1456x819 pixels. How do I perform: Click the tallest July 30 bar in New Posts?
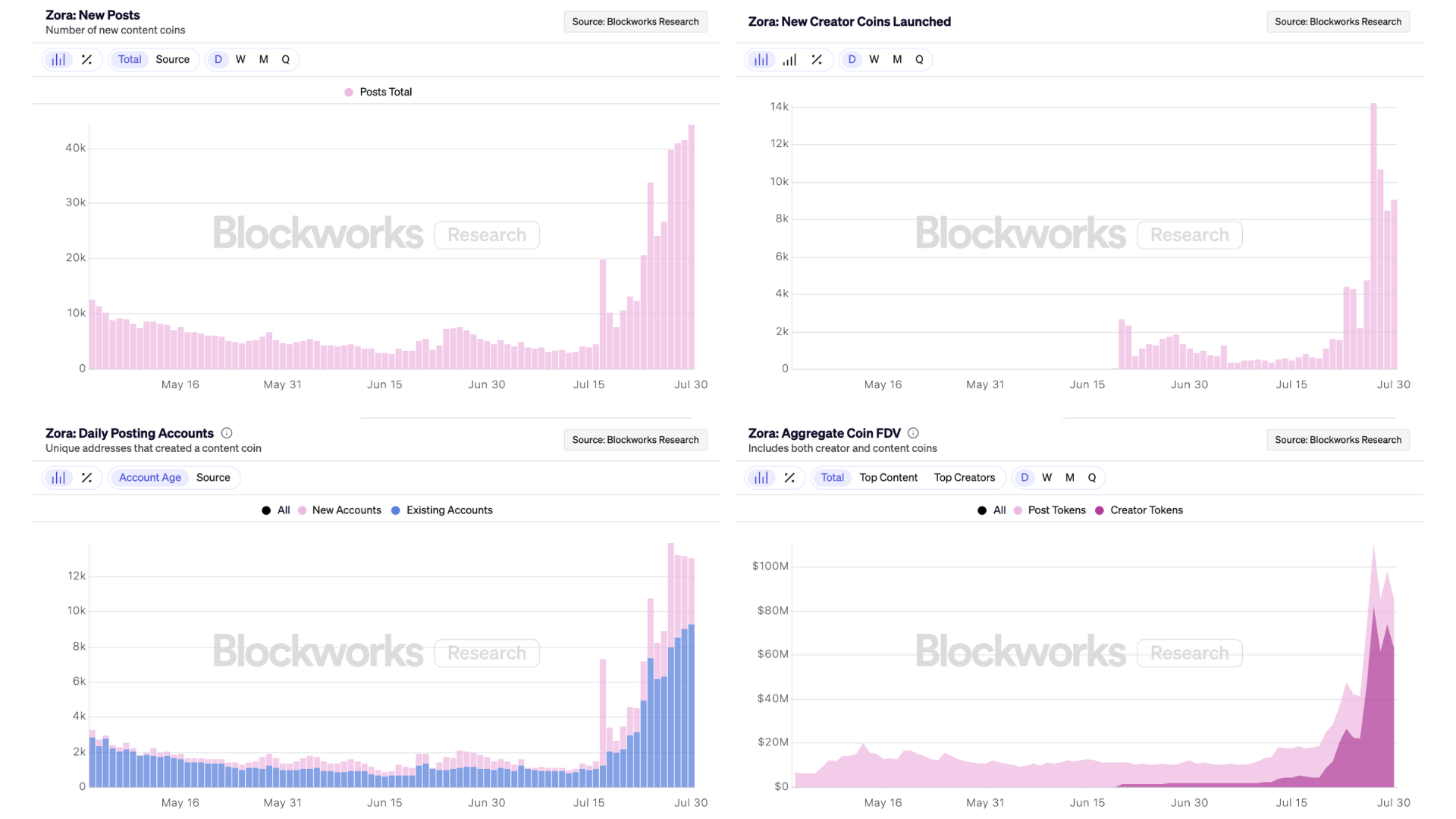pos(691,243)
